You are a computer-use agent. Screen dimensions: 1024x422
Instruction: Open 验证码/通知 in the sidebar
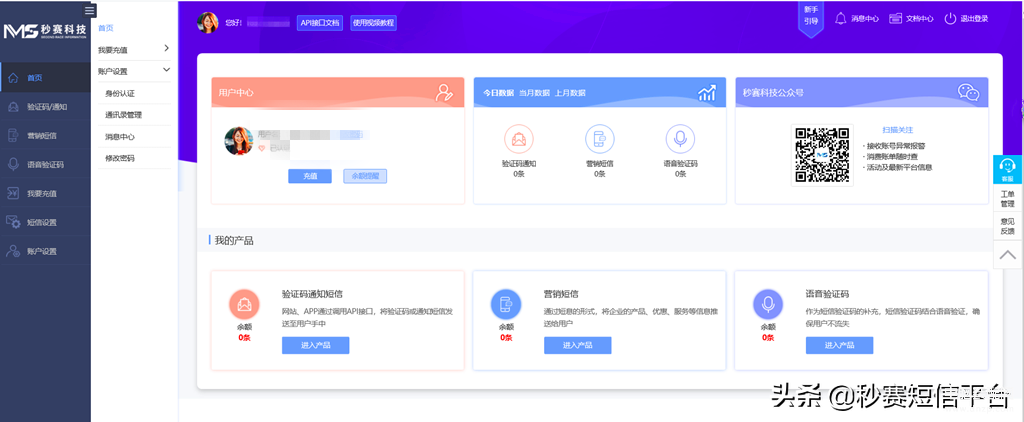click(x=45, y=107)
